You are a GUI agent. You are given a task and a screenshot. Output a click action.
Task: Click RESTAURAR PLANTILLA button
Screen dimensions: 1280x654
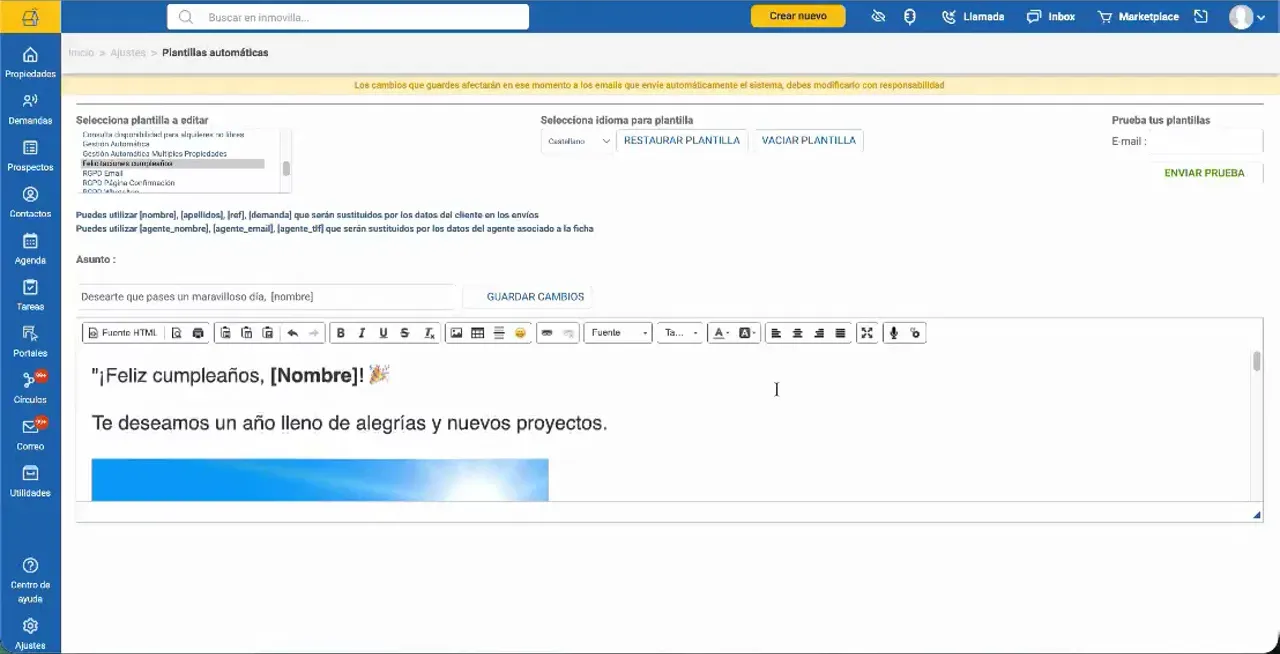(682, 141)
